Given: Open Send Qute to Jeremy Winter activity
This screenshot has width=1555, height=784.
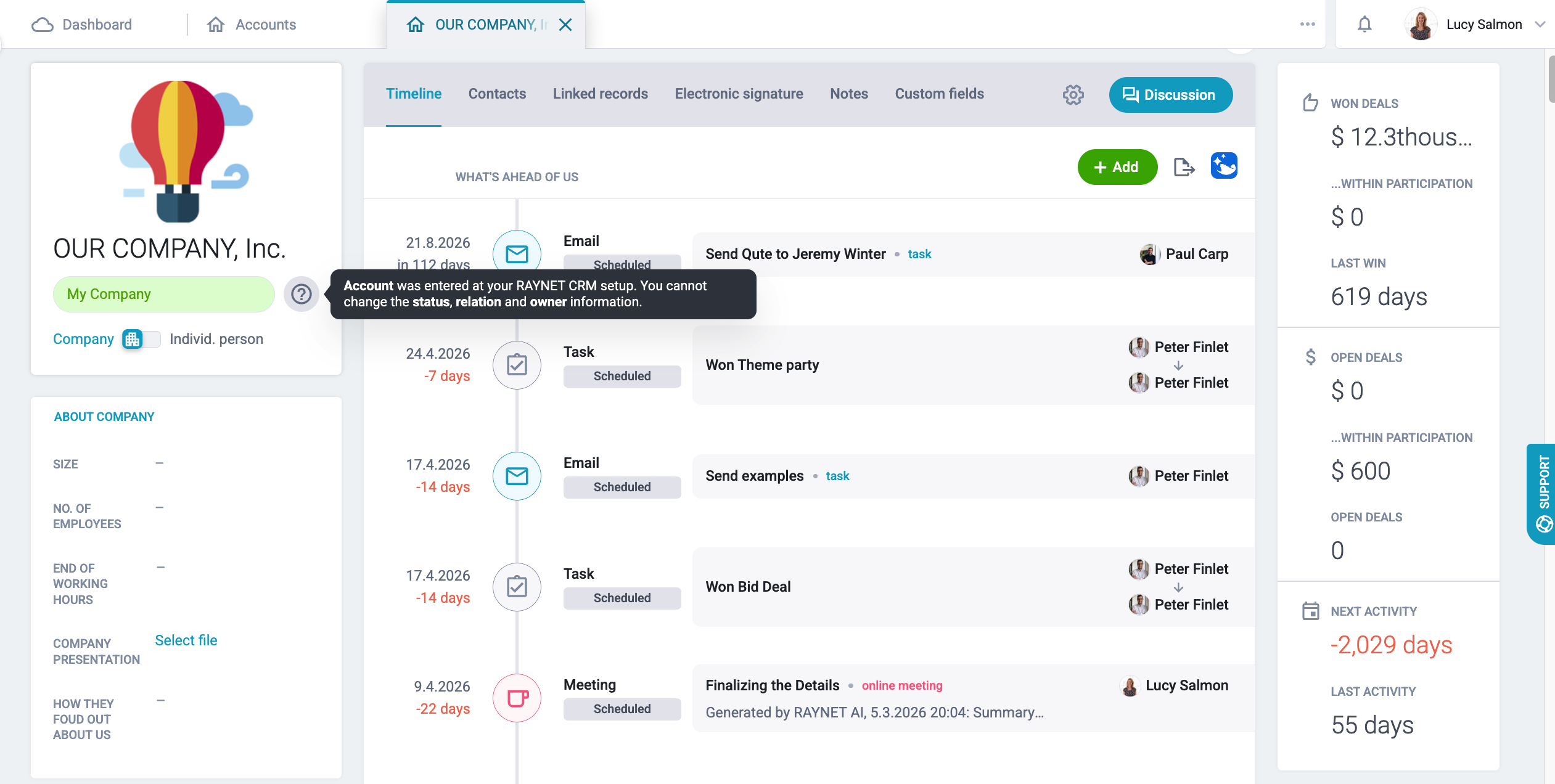Looking at the screenshot, I should point(795,254).
